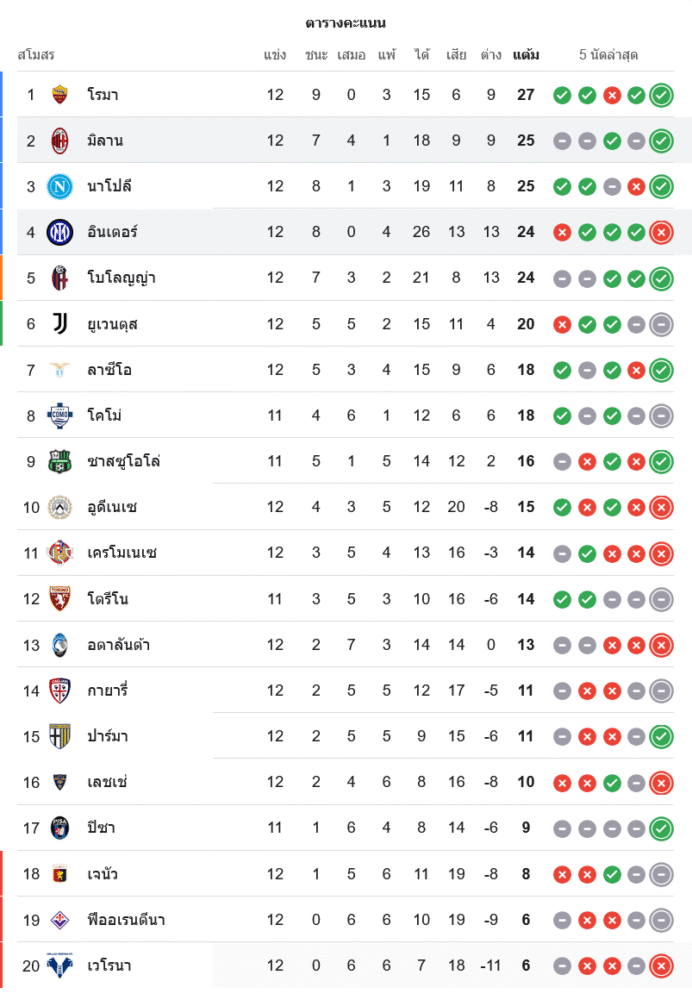
Task: Click the Sassuolo green crest icon
Action: 60,461
